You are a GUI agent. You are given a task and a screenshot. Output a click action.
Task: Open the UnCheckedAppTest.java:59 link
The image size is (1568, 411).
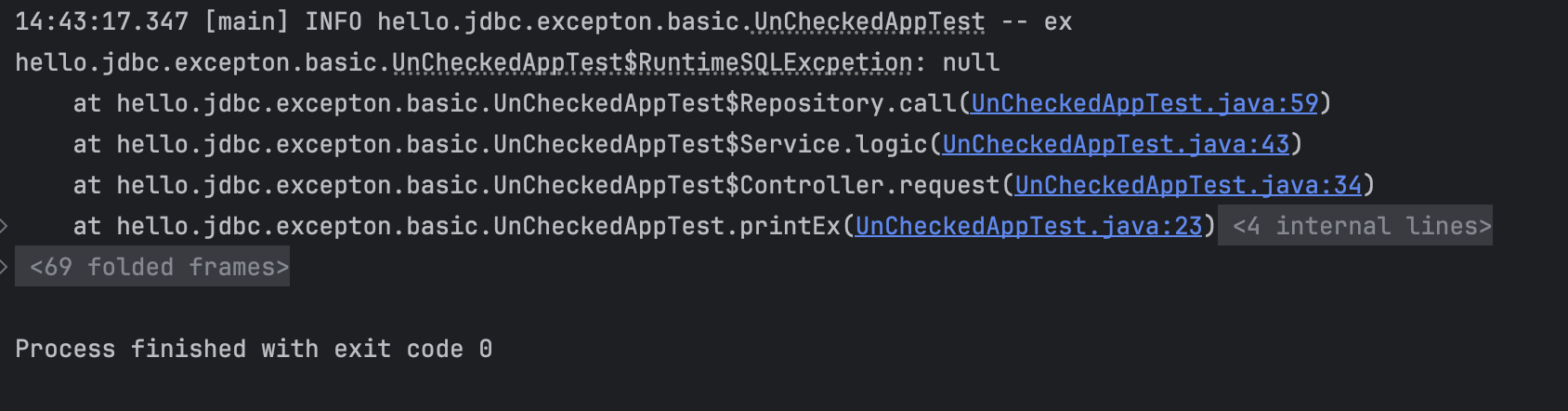click(1143, 103)
